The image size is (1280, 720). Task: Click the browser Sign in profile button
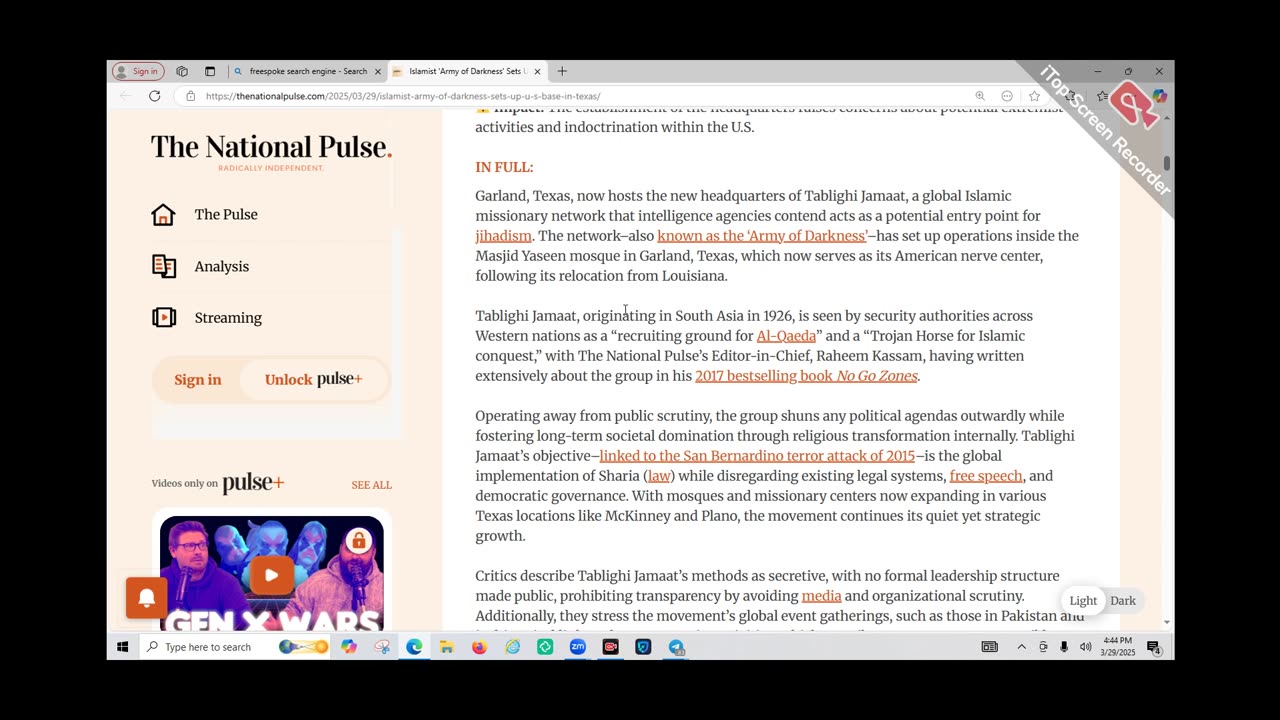pos(138,71)
